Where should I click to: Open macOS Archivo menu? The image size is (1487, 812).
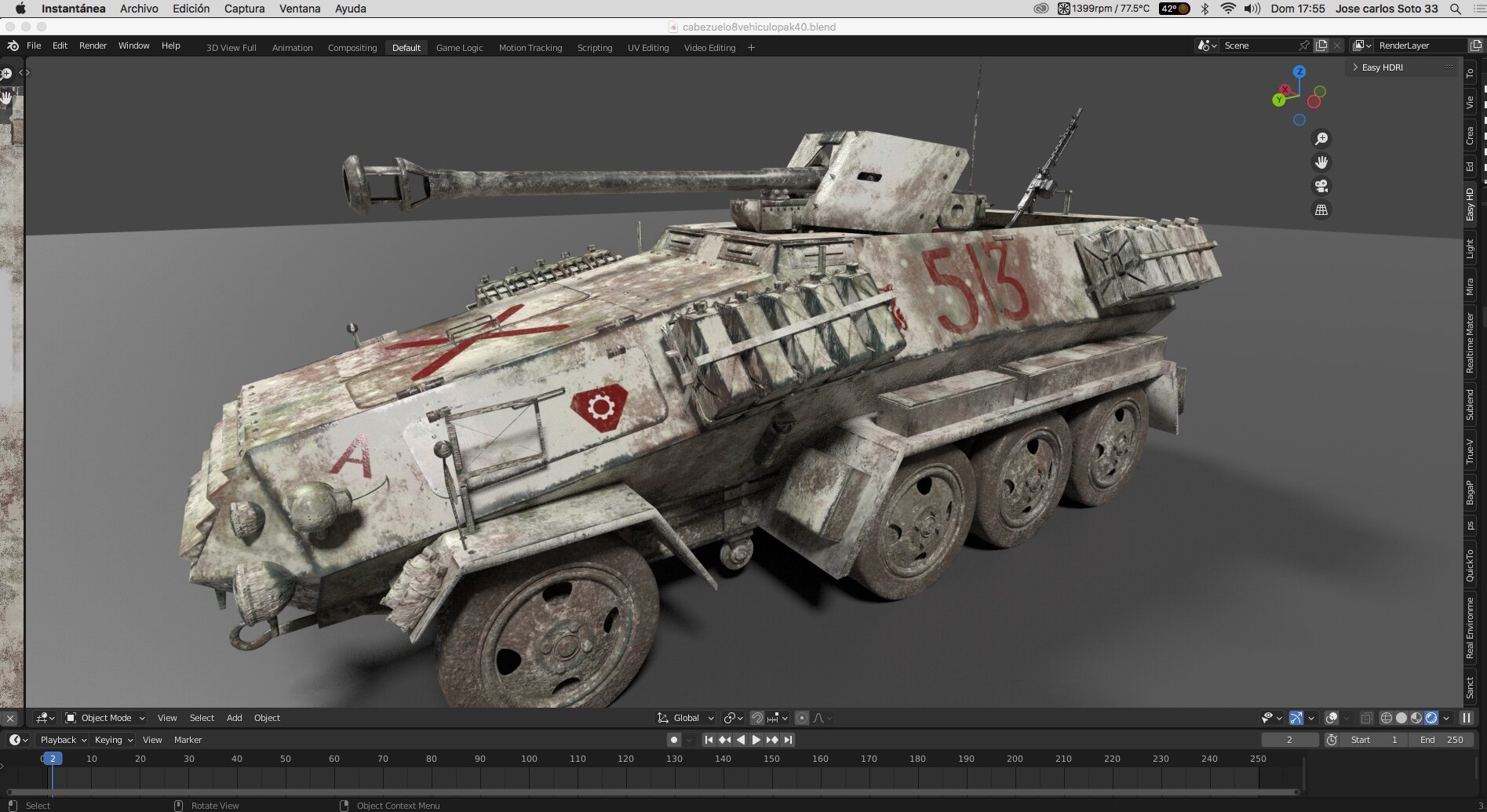point(139,9)
